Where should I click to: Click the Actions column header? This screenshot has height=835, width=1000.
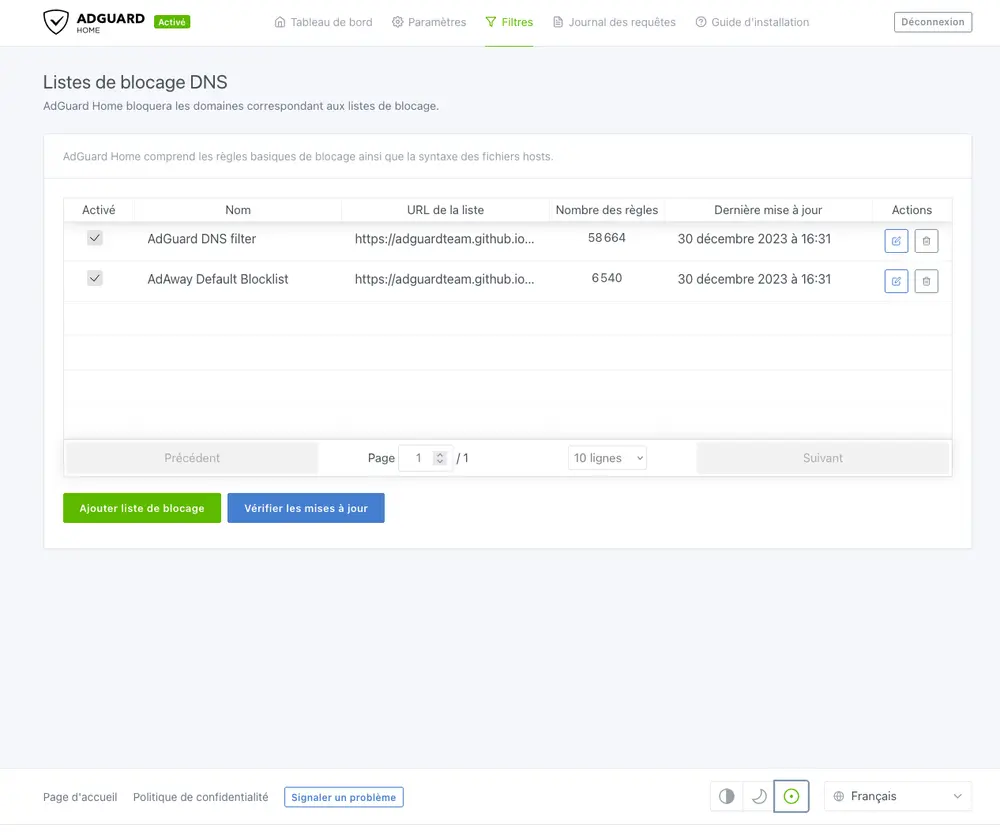pyautogui.click(x=911, y=210)
